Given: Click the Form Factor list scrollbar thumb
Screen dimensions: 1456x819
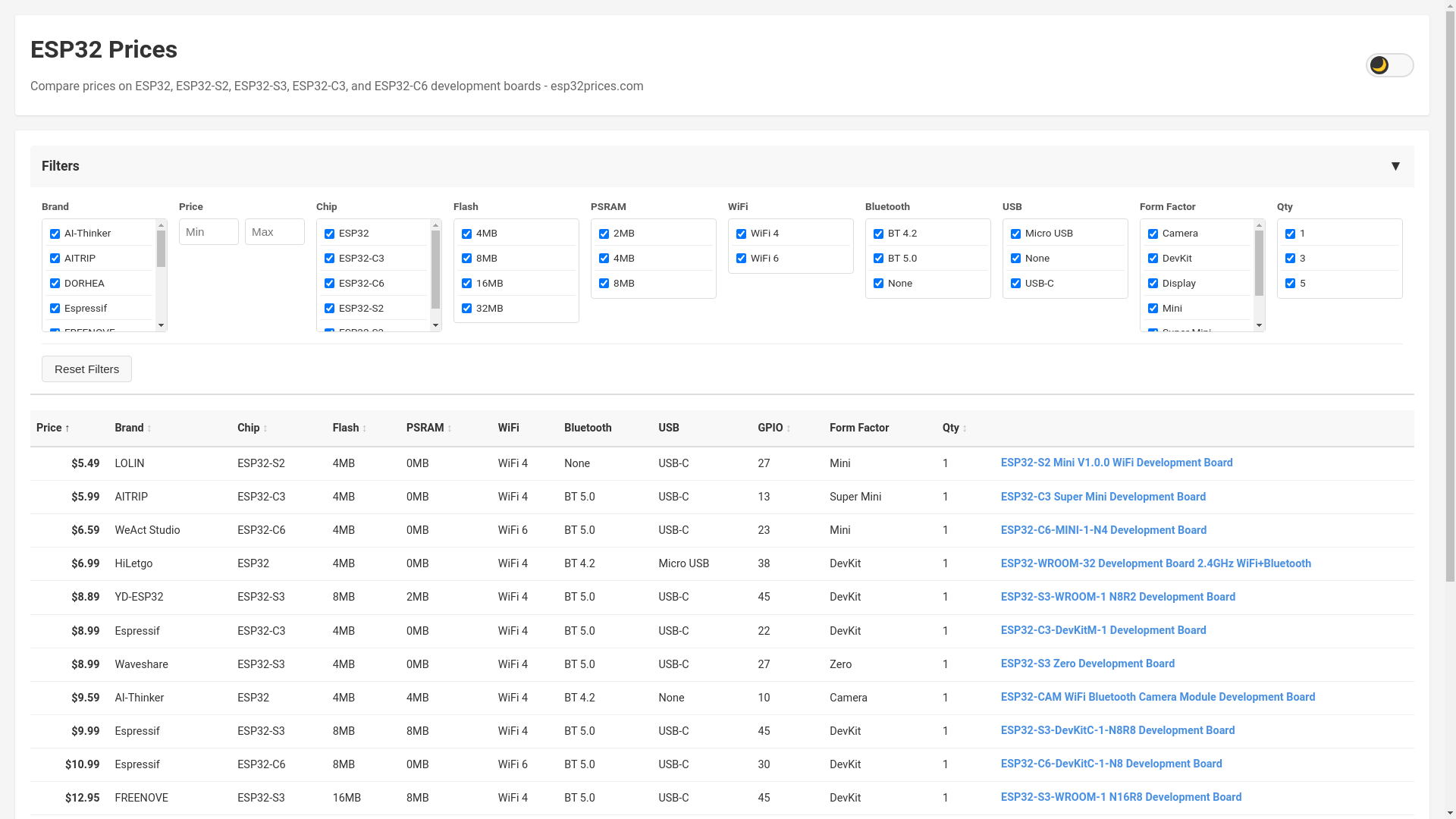Looking at the screenshot, I should (1259, 263).
